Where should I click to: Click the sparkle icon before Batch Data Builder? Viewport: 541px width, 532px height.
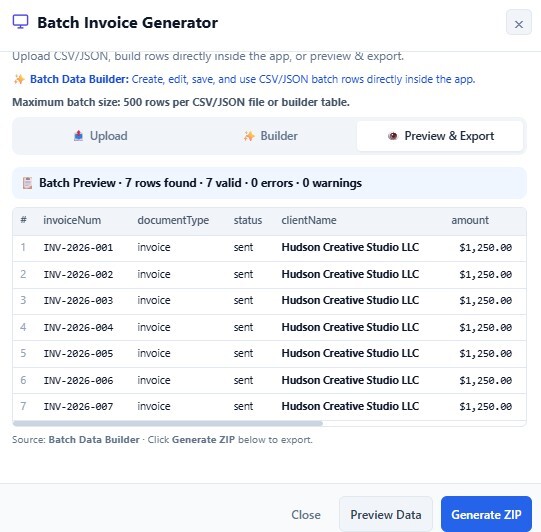coord(19,79)
